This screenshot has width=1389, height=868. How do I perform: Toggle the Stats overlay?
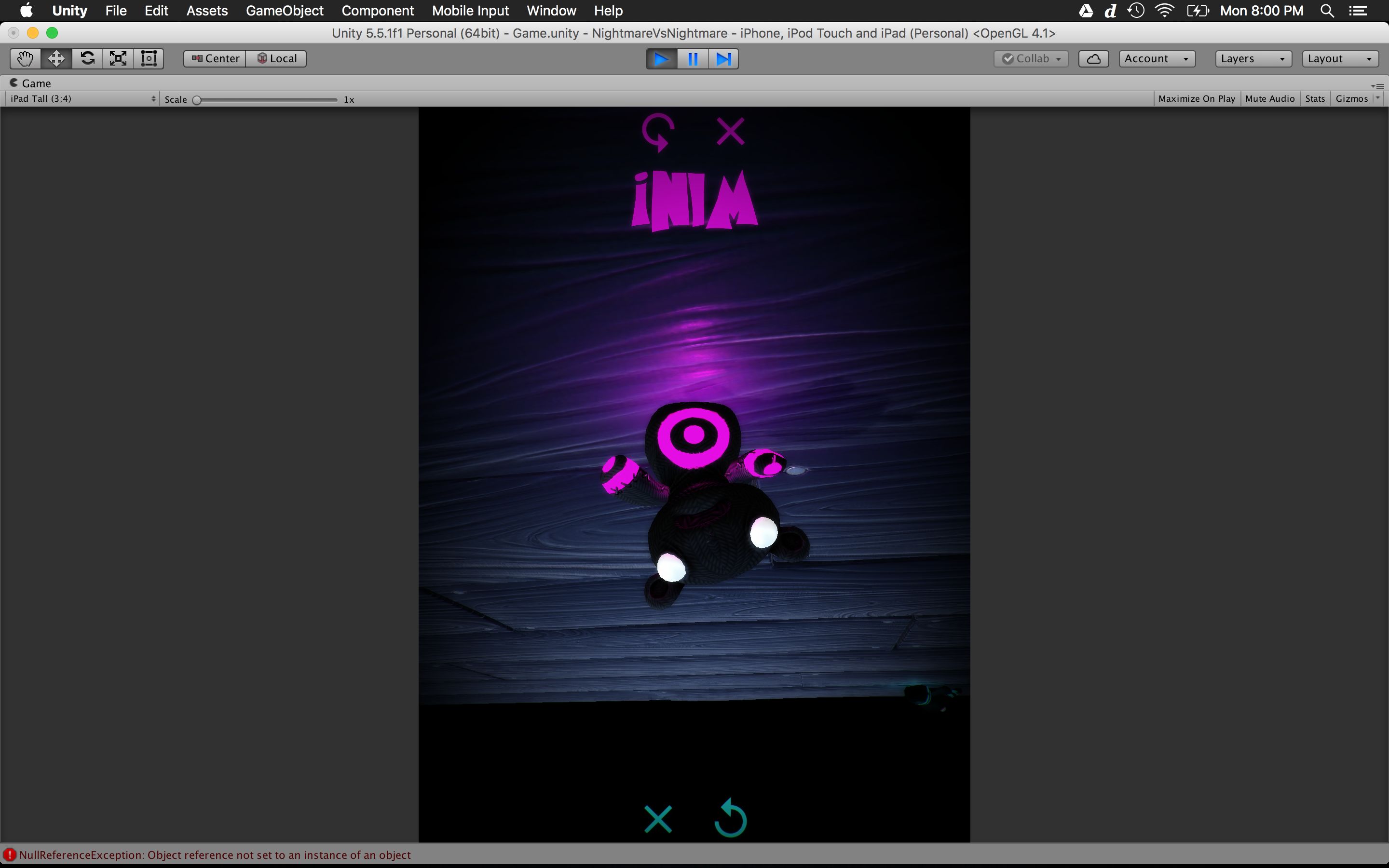tap(1314, 99)
